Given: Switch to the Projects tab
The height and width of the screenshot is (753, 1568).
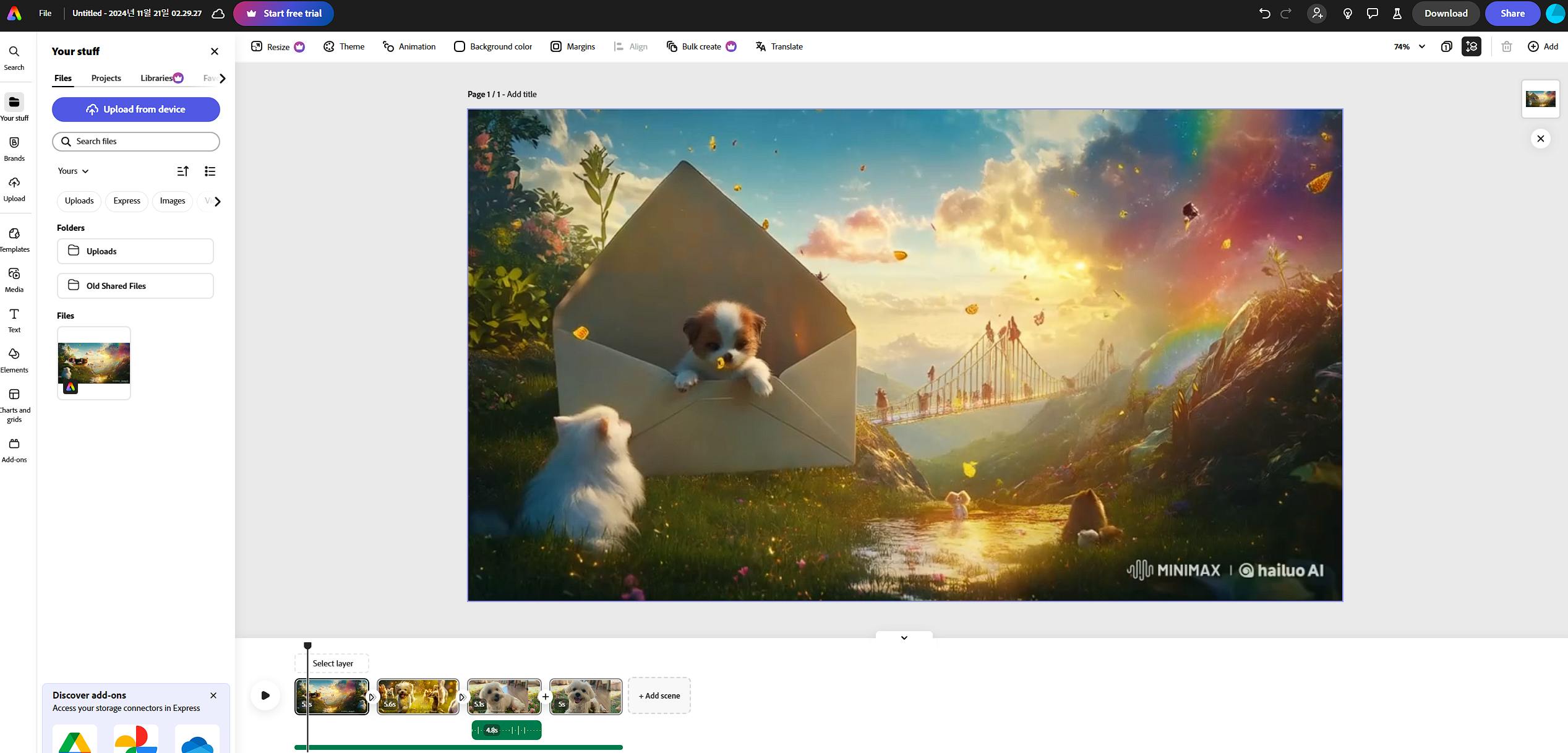Looking at the screenshot, I should pos(106,78).
